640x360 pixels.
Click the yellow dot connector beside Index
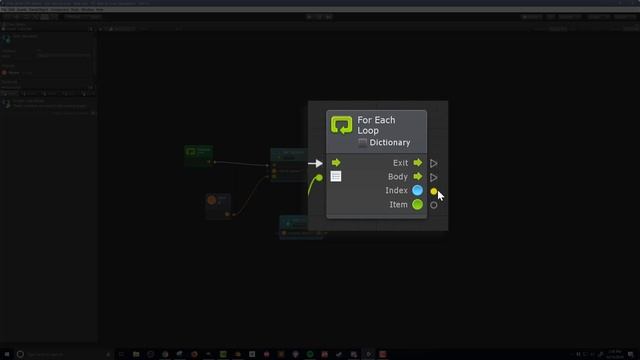point(433,191)
